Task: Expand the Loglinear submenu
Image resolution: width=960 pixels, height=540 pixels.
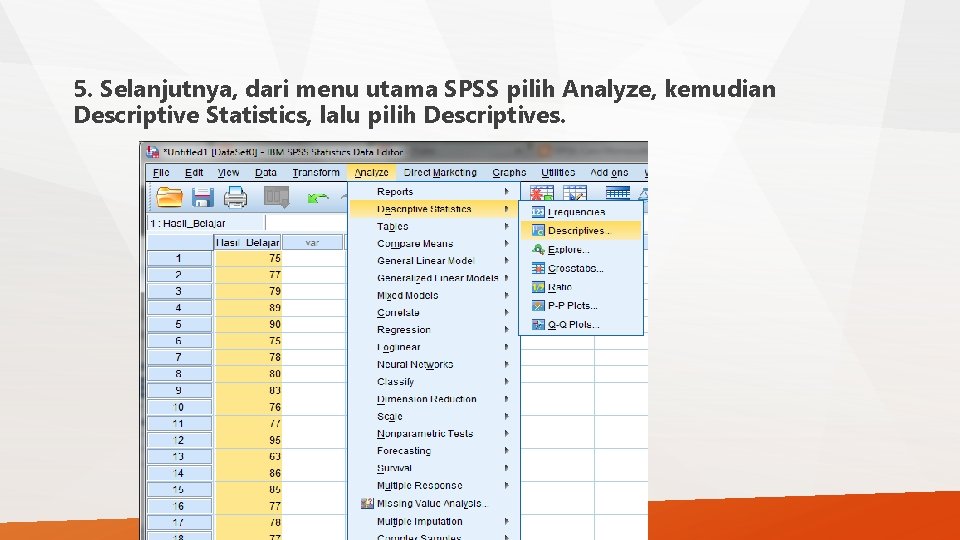Action: 434,347
